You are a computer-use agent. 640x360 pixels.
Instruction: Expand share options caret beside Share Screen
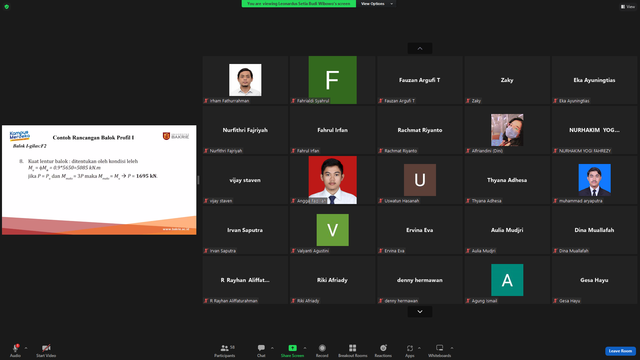305,348
